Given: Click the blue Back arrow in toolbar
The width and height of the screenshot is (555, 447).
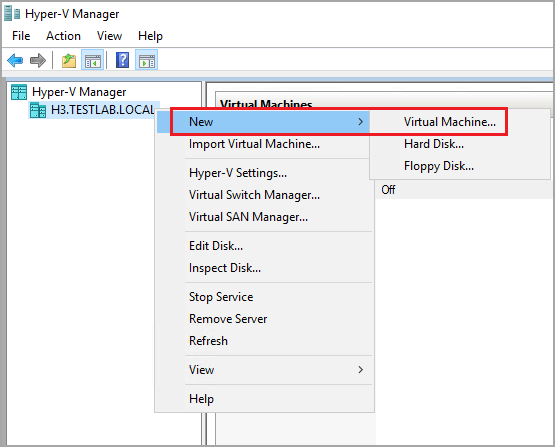Looking at the screenshot, I should [15, 61].
